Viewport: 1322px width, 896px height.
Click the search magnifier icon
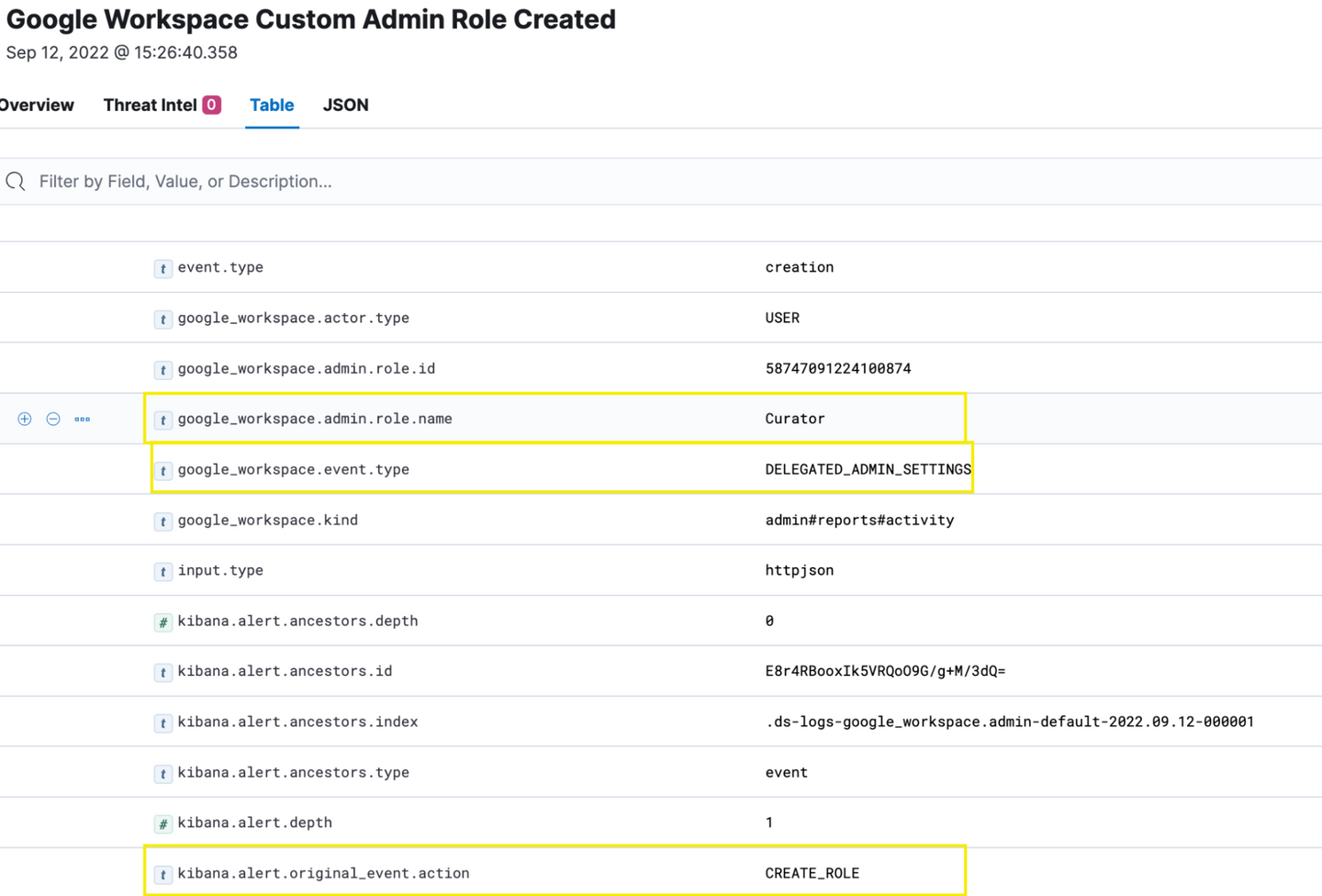click(16, 182)
